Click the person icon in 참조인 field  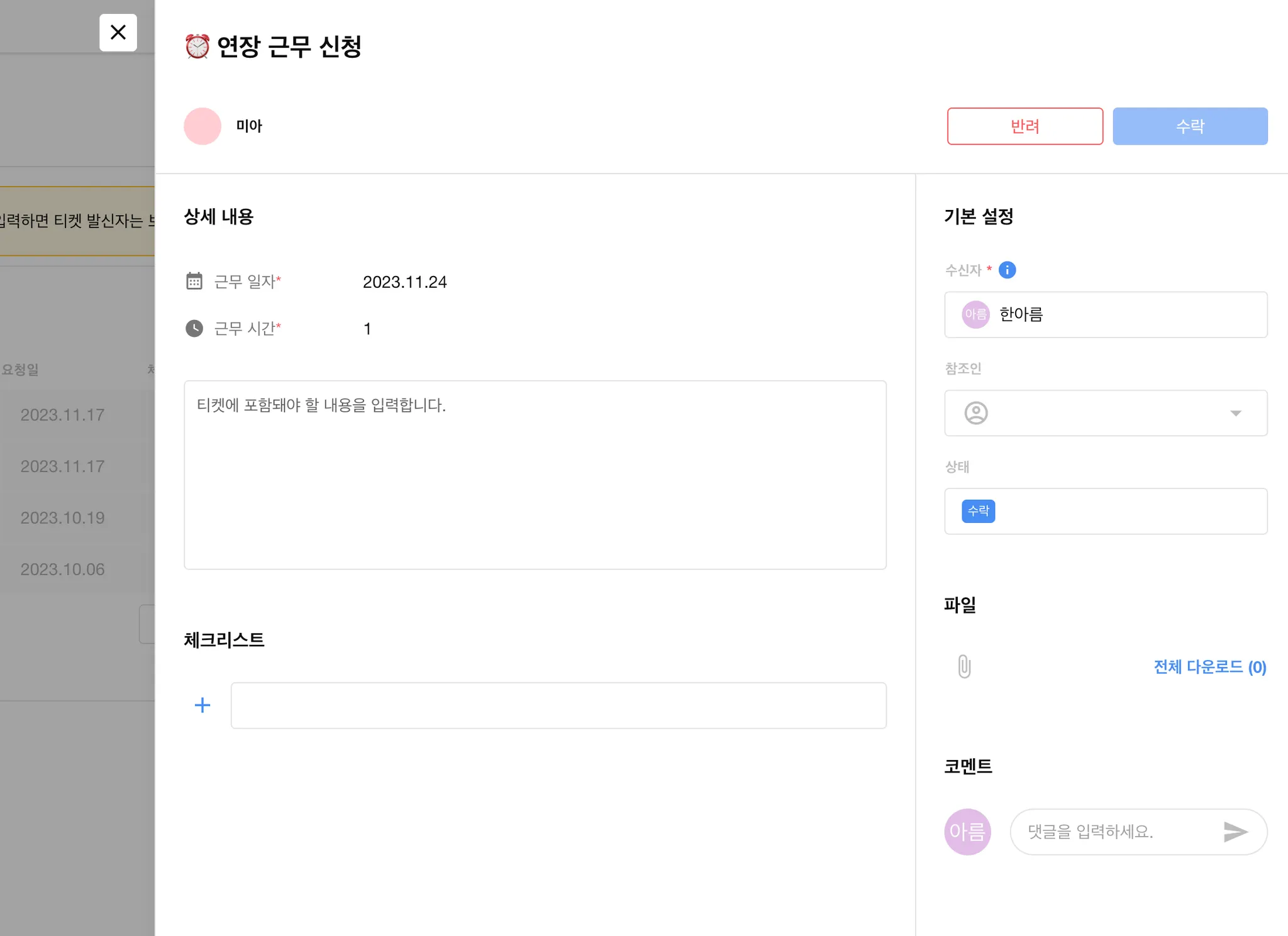975,413
